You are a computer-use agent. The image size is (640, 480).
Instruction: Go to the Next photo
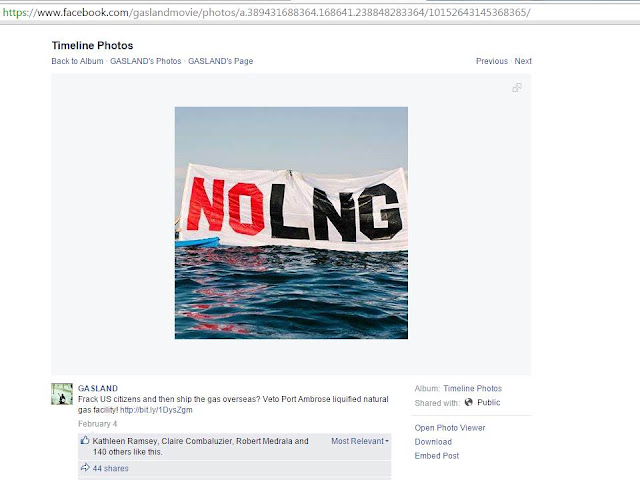tap(523, 61)
